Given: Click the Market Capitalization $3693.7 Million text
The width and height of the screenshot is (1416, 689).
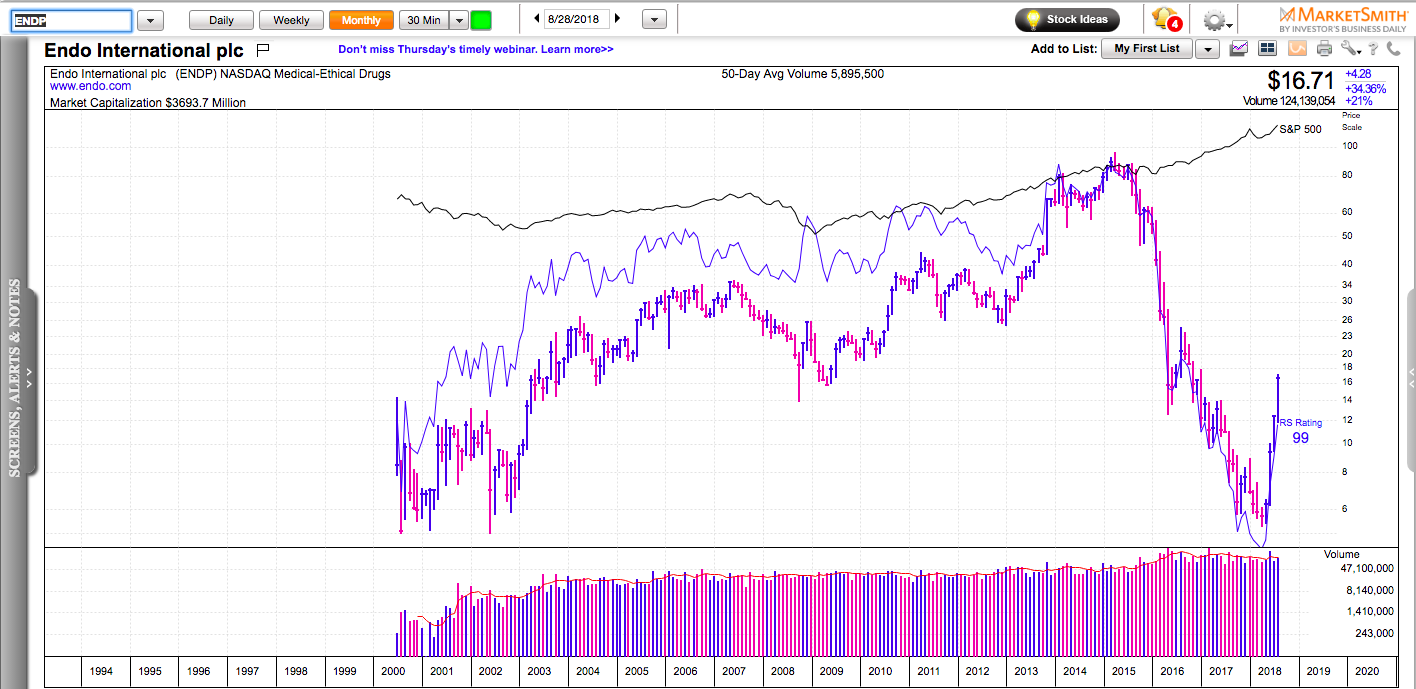Looking at the screenshot, I should click(x=148, y=102).
